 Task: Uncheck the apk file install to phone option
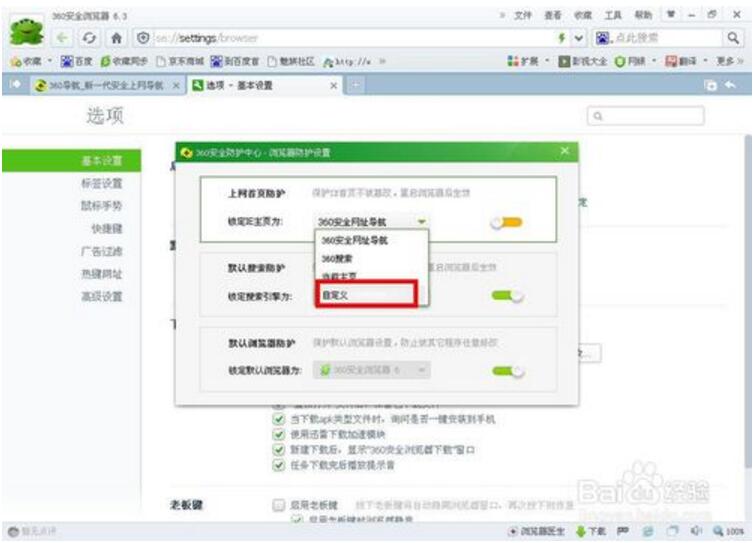[279, 419]
